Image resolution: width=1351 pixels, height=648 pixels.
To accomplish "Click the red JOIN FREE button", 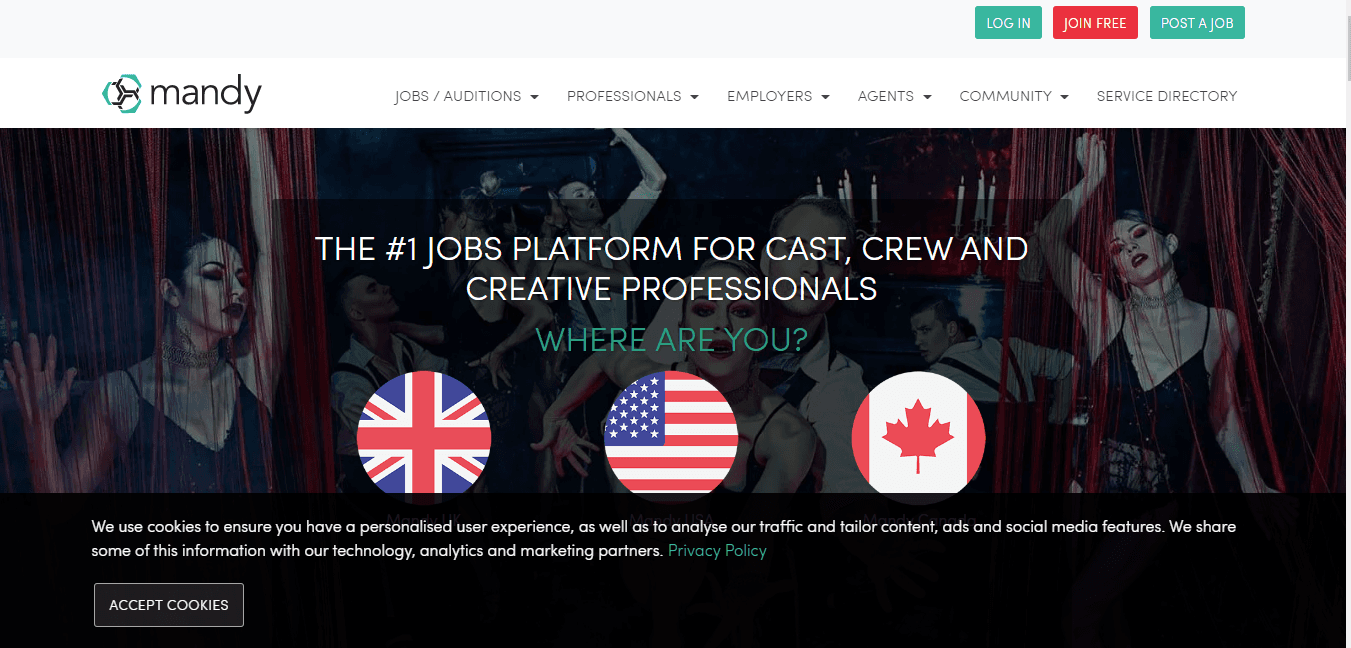I will coord(1095,23).
